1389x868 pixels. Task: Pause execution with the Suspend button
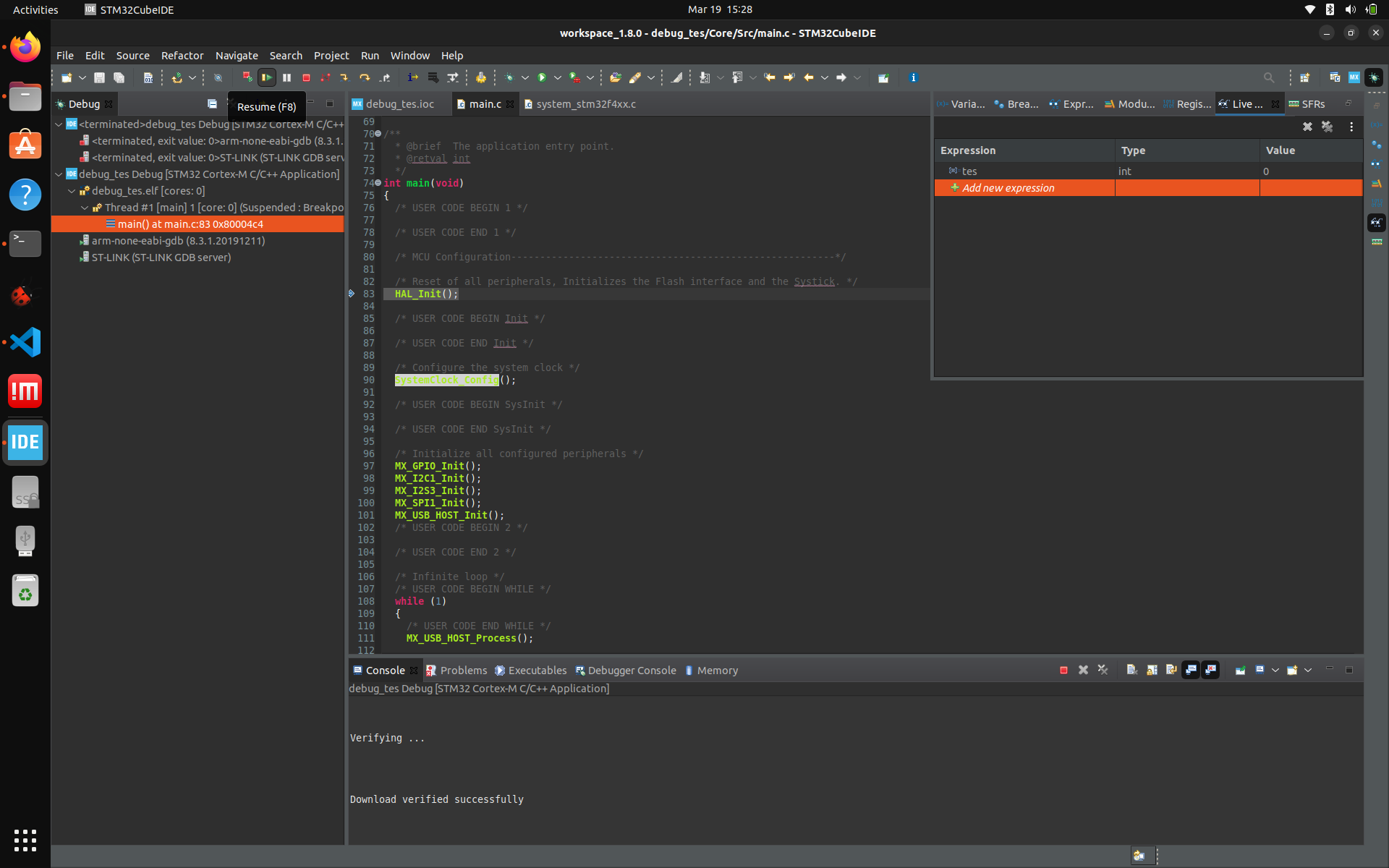coord(286,77)
